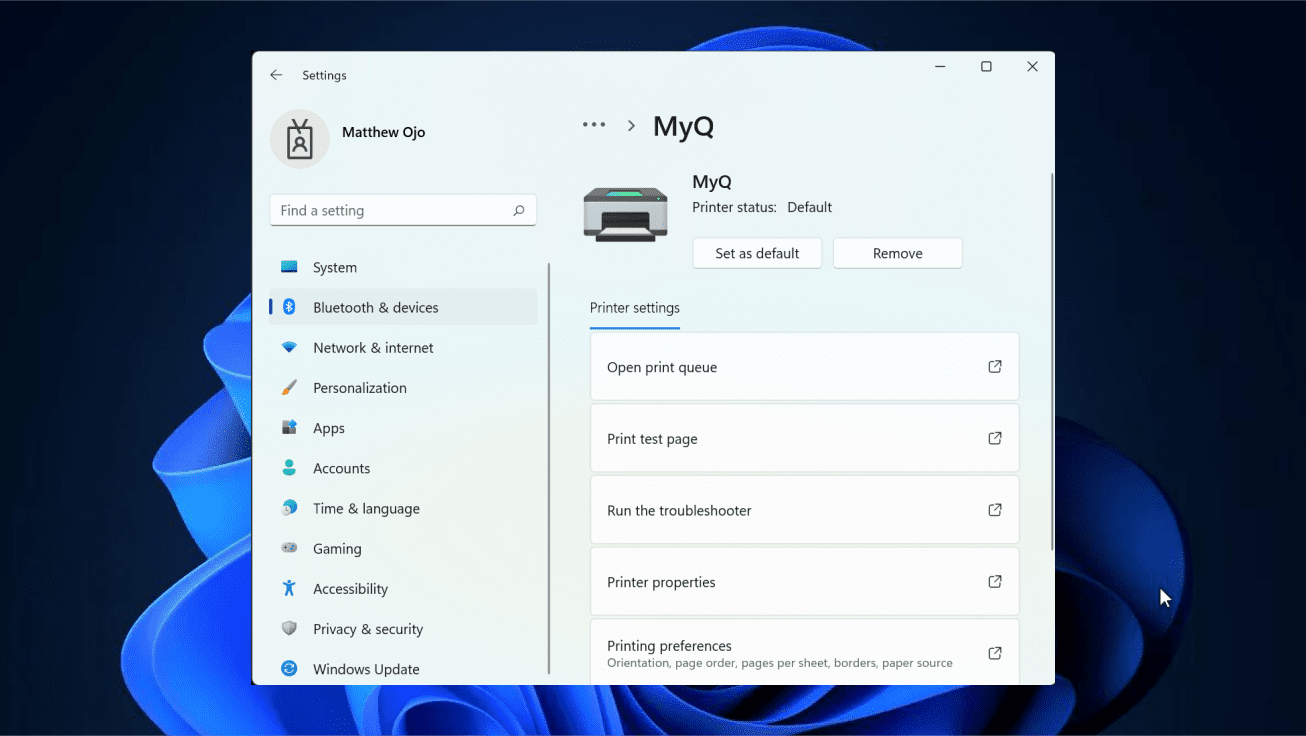Click the search magnifier icon
The image size is (1306, 736).
(x=518, y=210)
